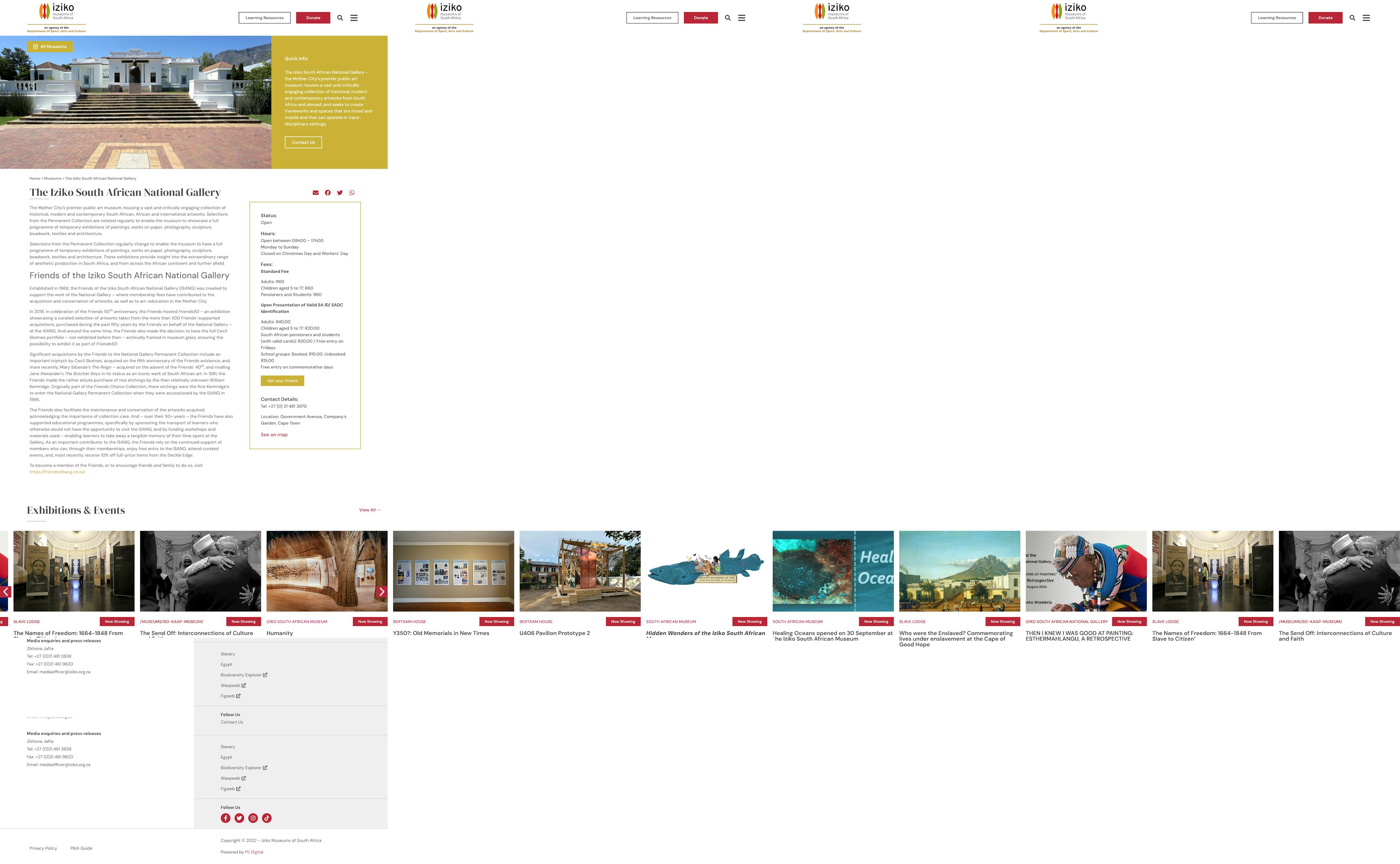1400x864 pixels.
Task: Share on Facebook icon beside gallery title
Action: (328, 192)
